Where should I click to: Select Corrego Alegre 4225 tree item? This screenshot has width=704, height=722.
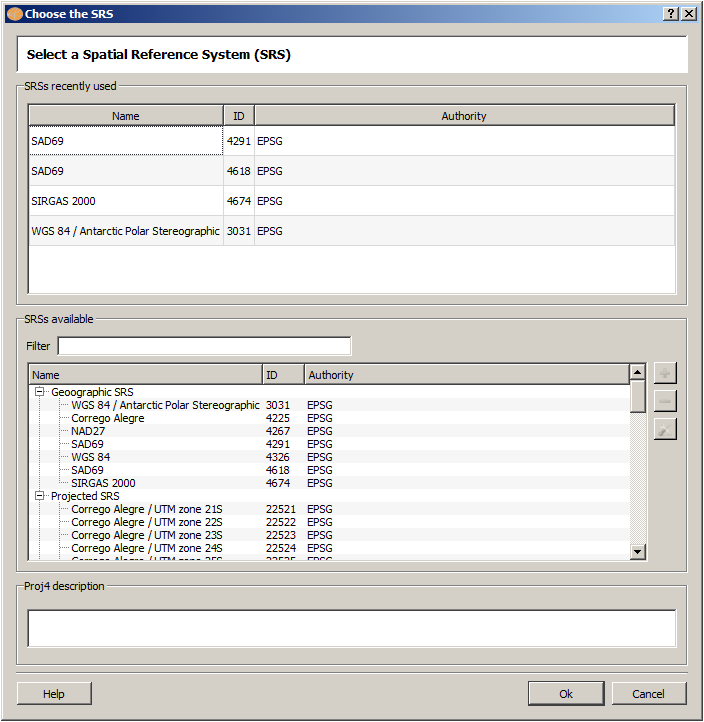pyautogui.click(x=108, y=418)
